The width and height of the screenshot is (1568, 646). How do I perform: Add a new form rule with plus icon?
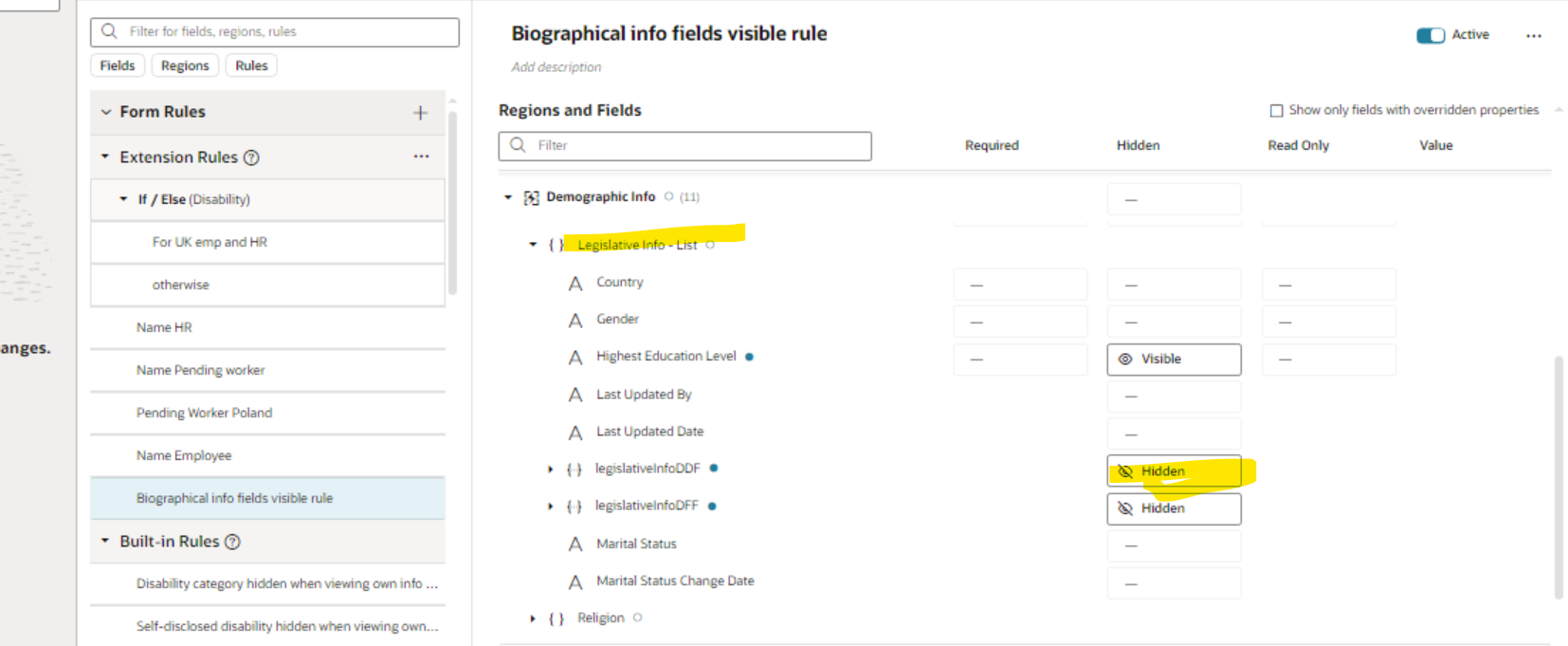(x=420, y=113)
